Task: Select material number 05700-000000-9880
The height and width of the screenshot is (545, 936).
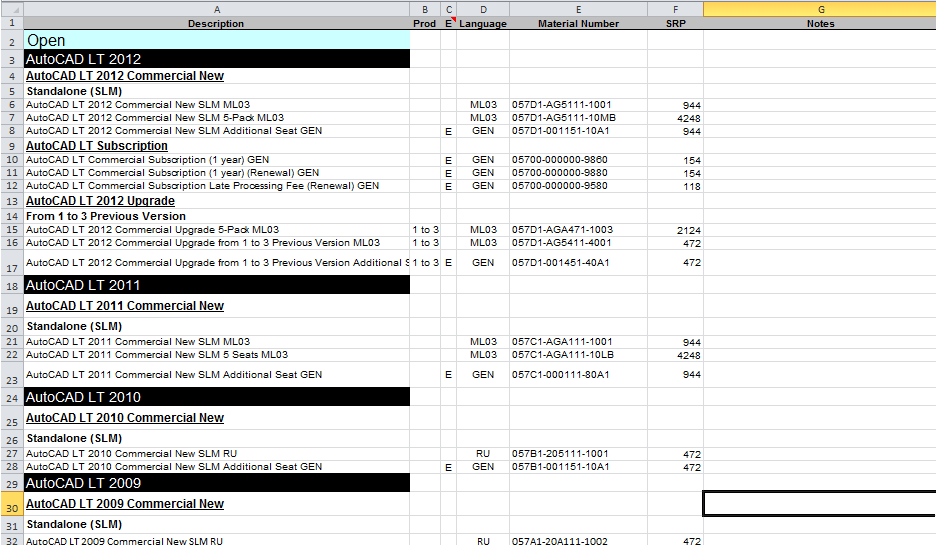Action: (x=578, y=173)
